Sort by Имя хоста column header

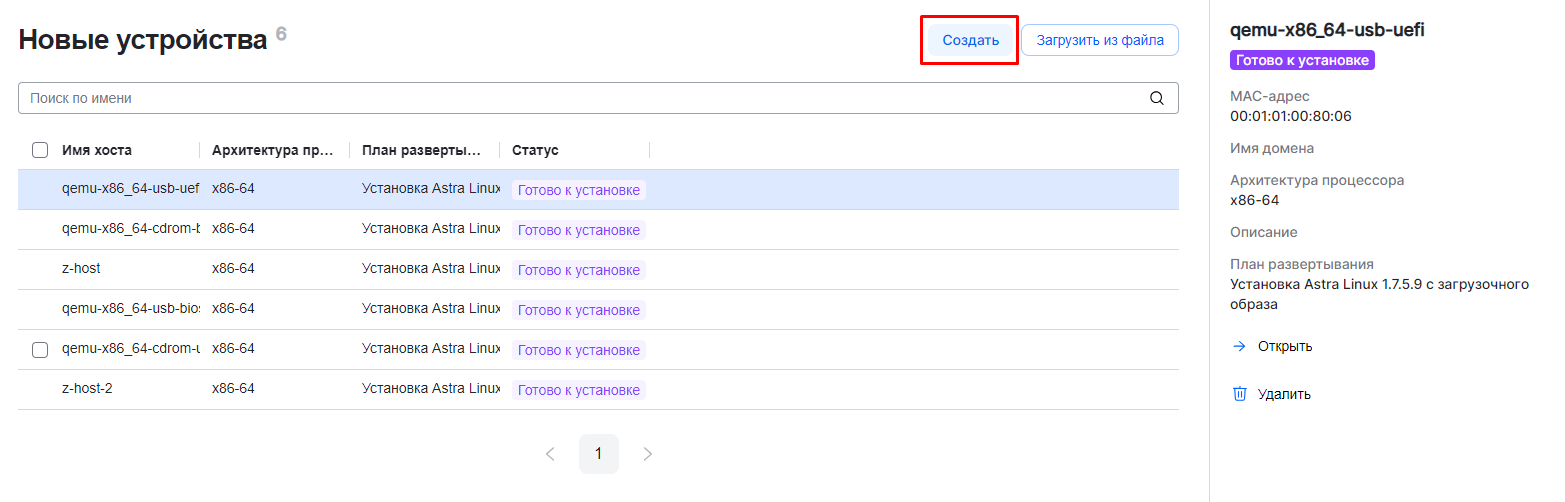(x=97, y=150)
